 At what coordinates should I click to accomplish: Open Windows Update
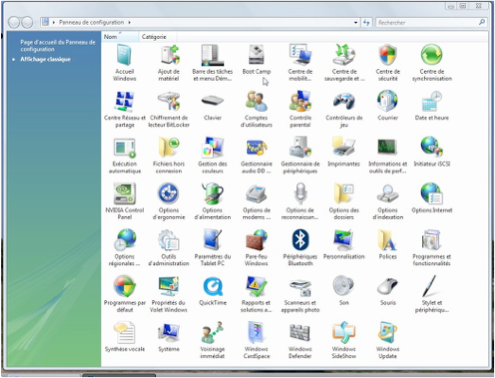388,340
